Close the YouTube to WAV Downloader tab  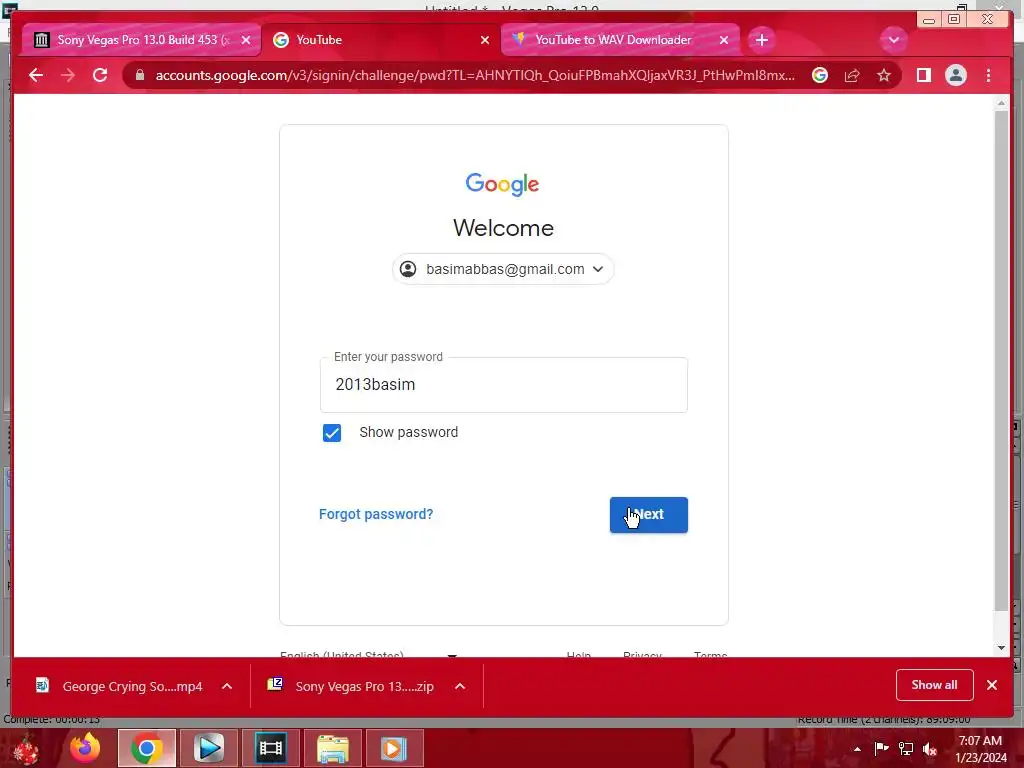point(724,40)
